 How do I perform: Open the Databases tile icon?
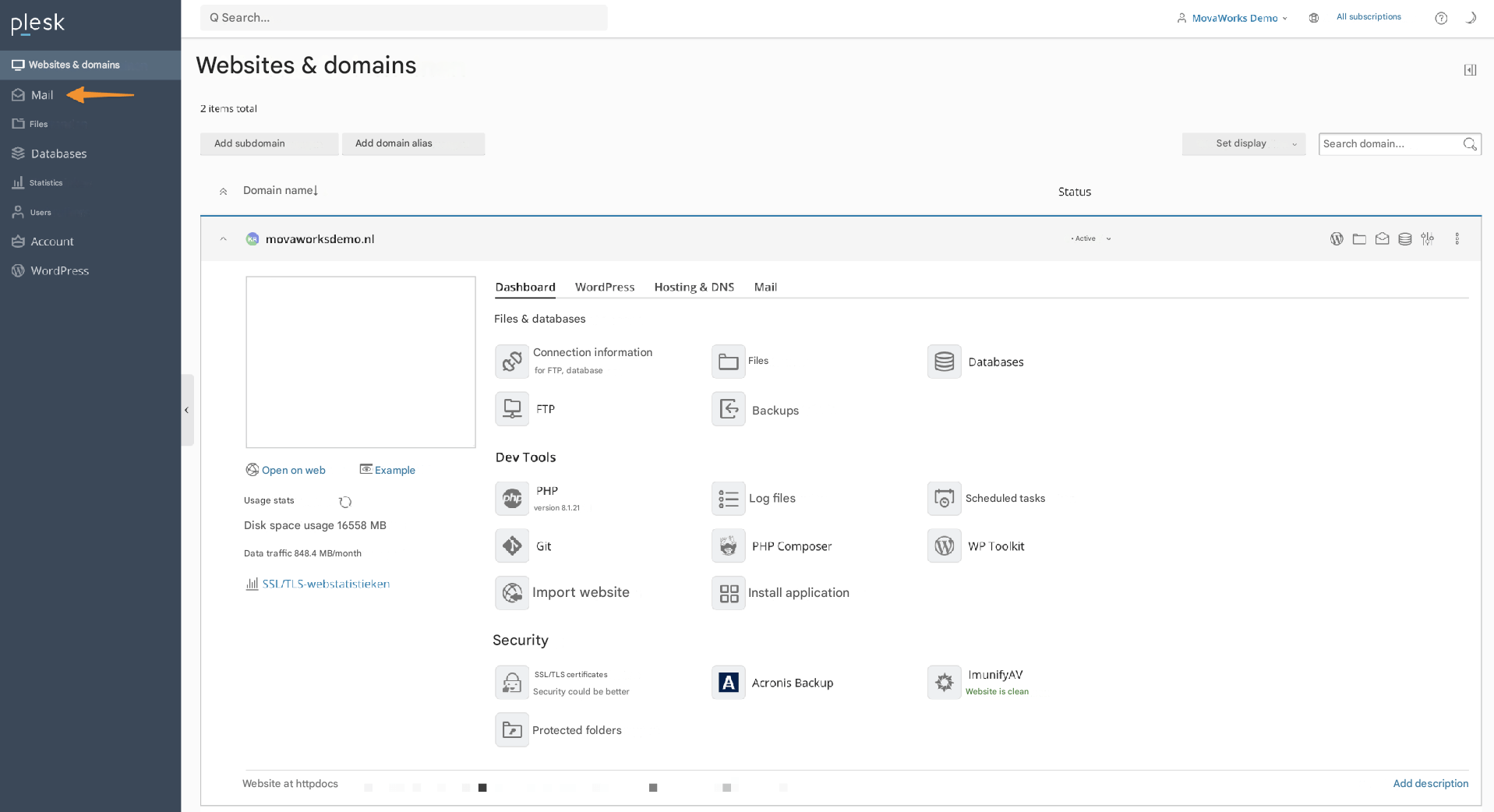tap(944, 361)
